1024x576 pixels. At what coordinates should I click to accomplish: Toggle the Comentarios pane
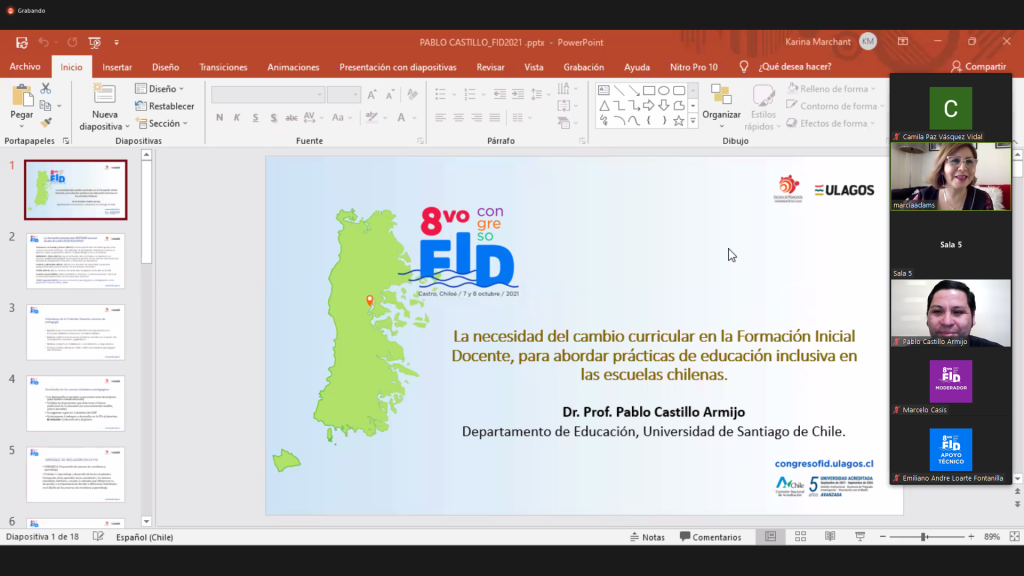[710, 537]
